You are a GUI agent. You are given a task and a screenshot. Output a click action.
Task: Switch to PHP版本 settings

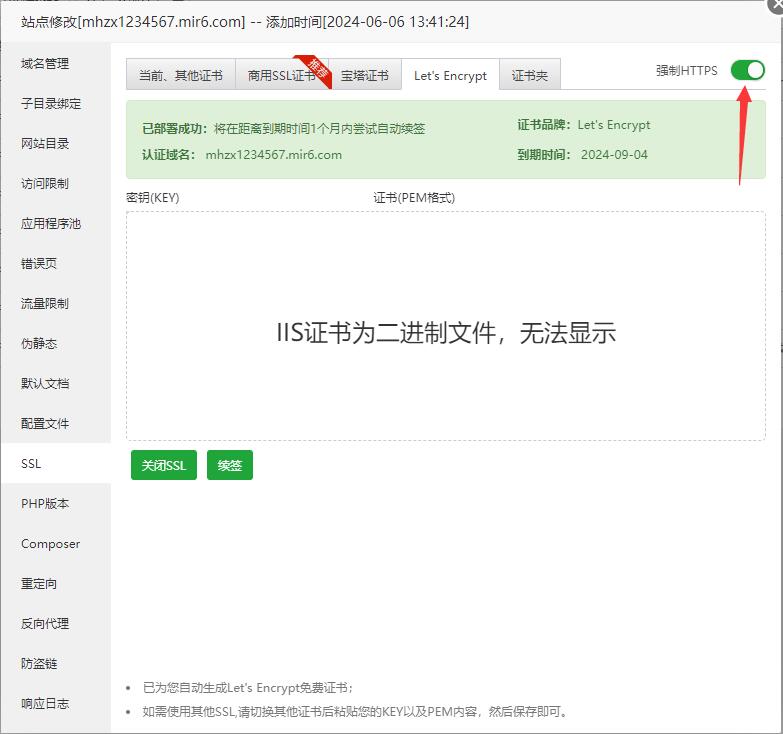(45, 504)
